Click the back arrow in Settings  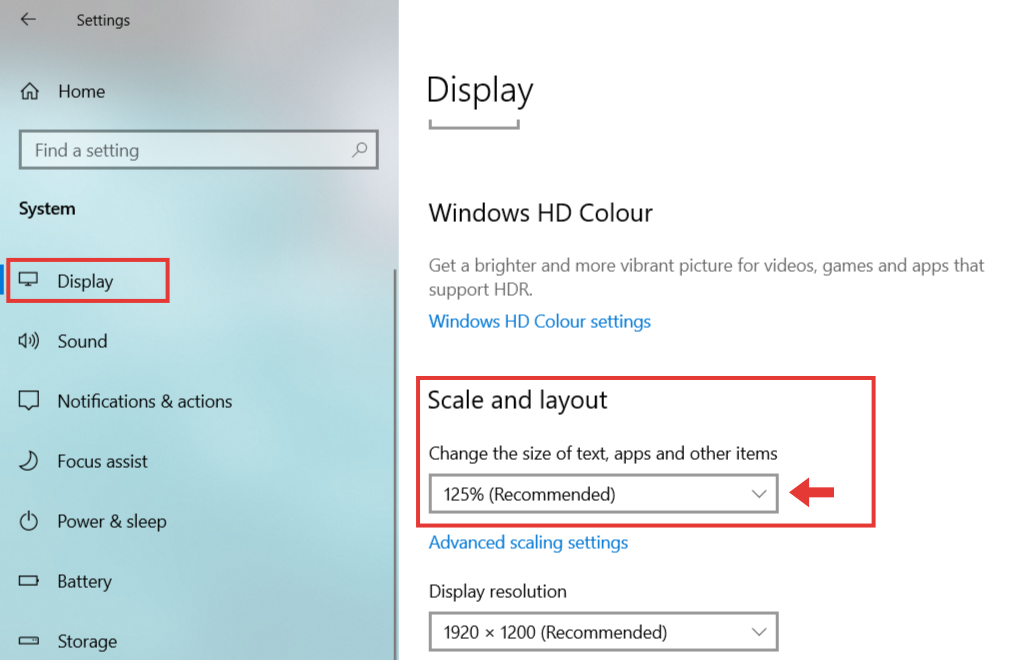pos(28,20)
